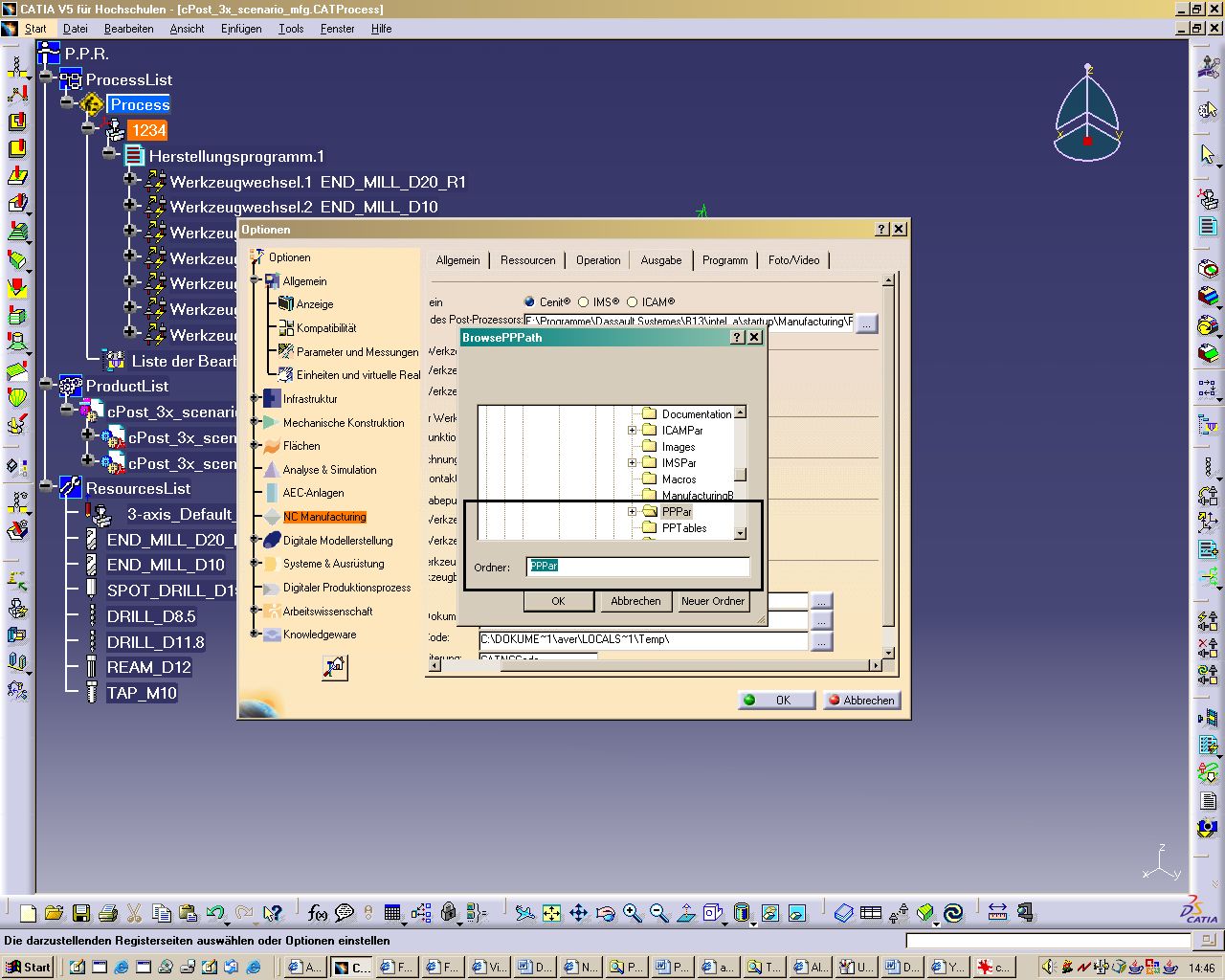Screen dimensions: 1225x980
Task: Select the Cenit radio button
Action: click(x=529, y=301)
